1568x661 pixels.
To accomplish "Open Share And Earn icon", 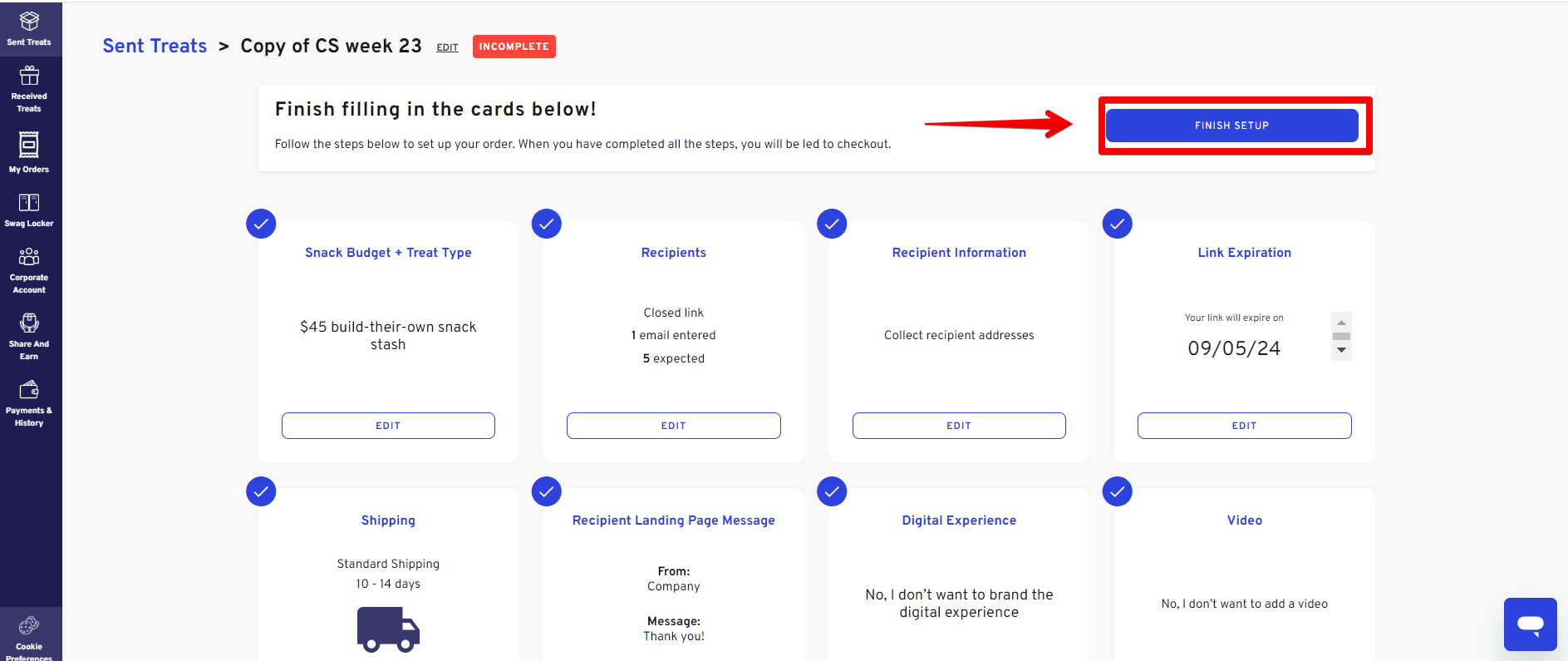I will coord(29,323).
